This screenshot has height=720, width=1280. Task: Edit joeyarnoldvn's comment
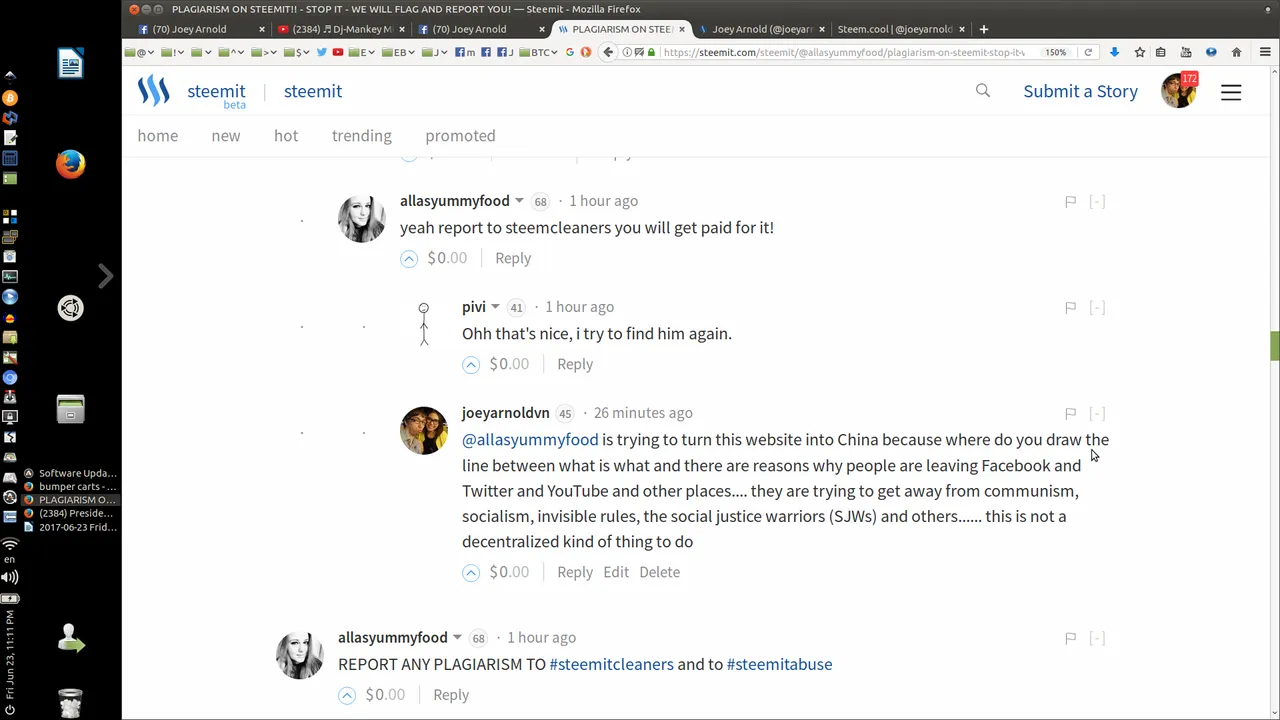(x=616, y=572)
